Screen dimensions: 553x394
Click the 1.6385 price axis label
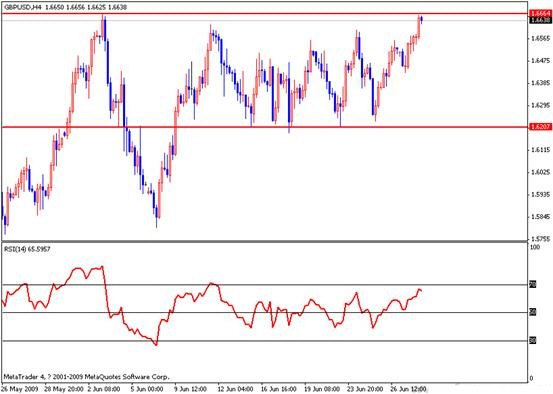click(541, 83)
